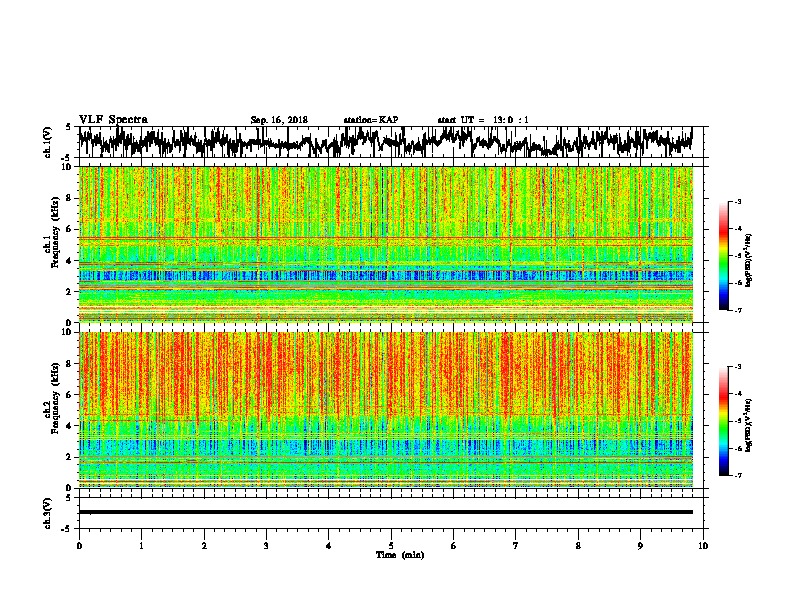Click the '-5' tick on ch.3(V) axis
Screen dimensions: 792x612
coord(67,529)
